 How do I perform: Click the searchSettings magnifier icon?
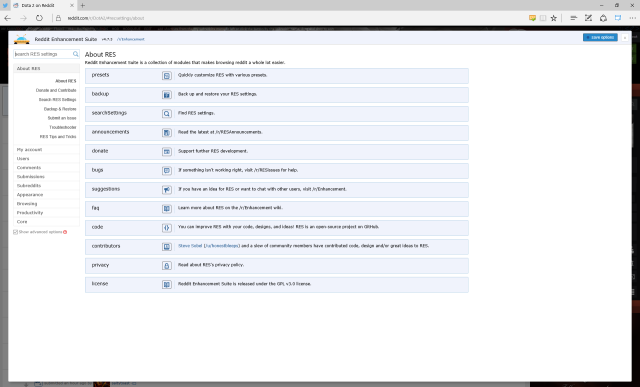point(167,113)
